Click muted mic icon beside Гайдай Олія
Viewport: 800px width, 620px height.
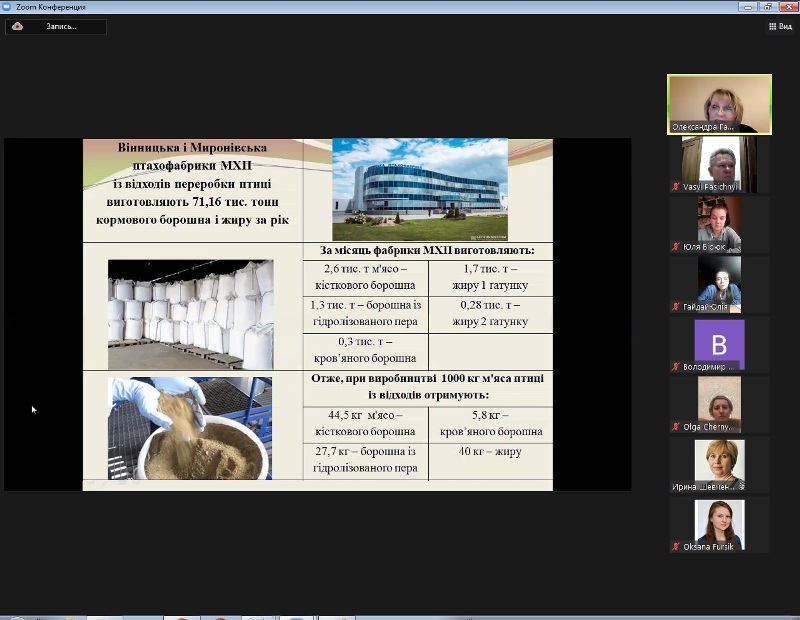tap(676, 307)
